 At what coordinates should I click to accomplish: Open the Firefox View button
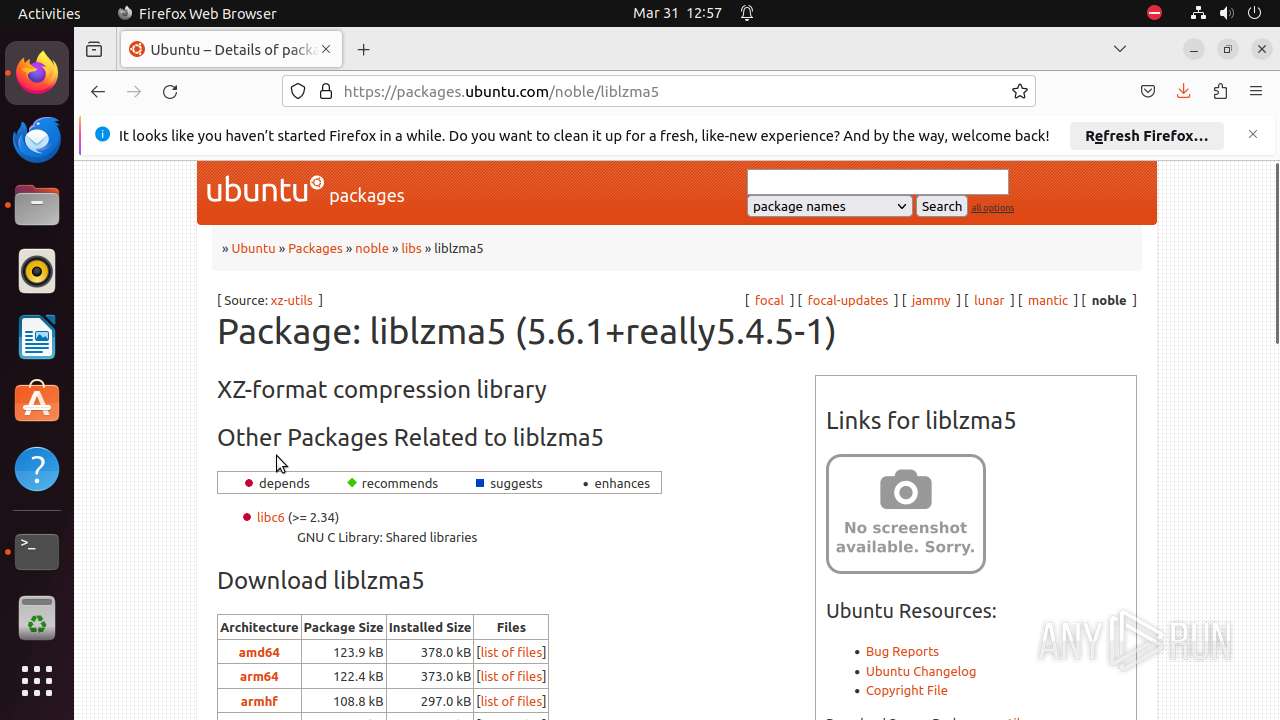click(x=94, y=49)
